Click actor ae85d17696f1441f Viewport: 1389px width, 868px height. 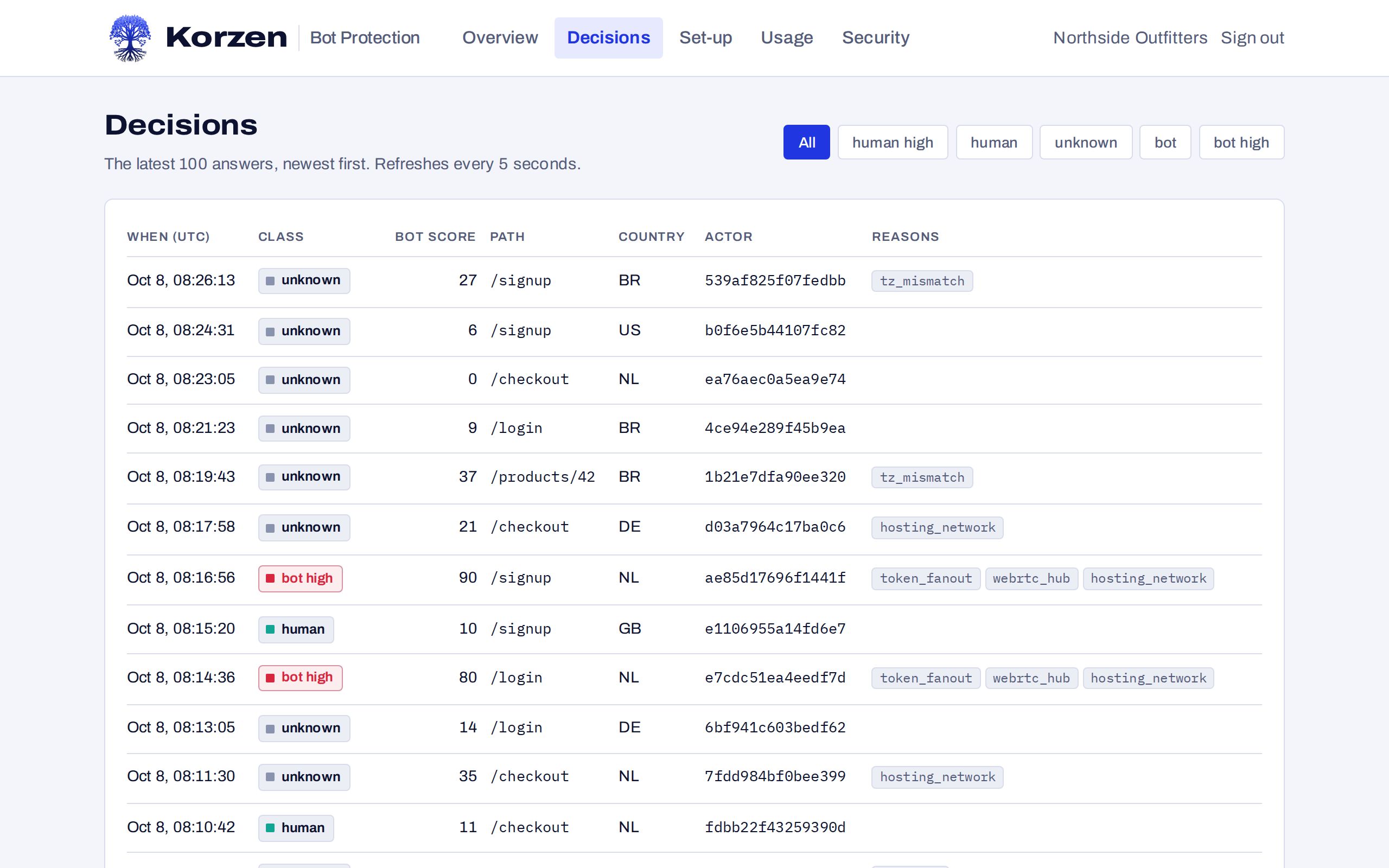point(775,578)
